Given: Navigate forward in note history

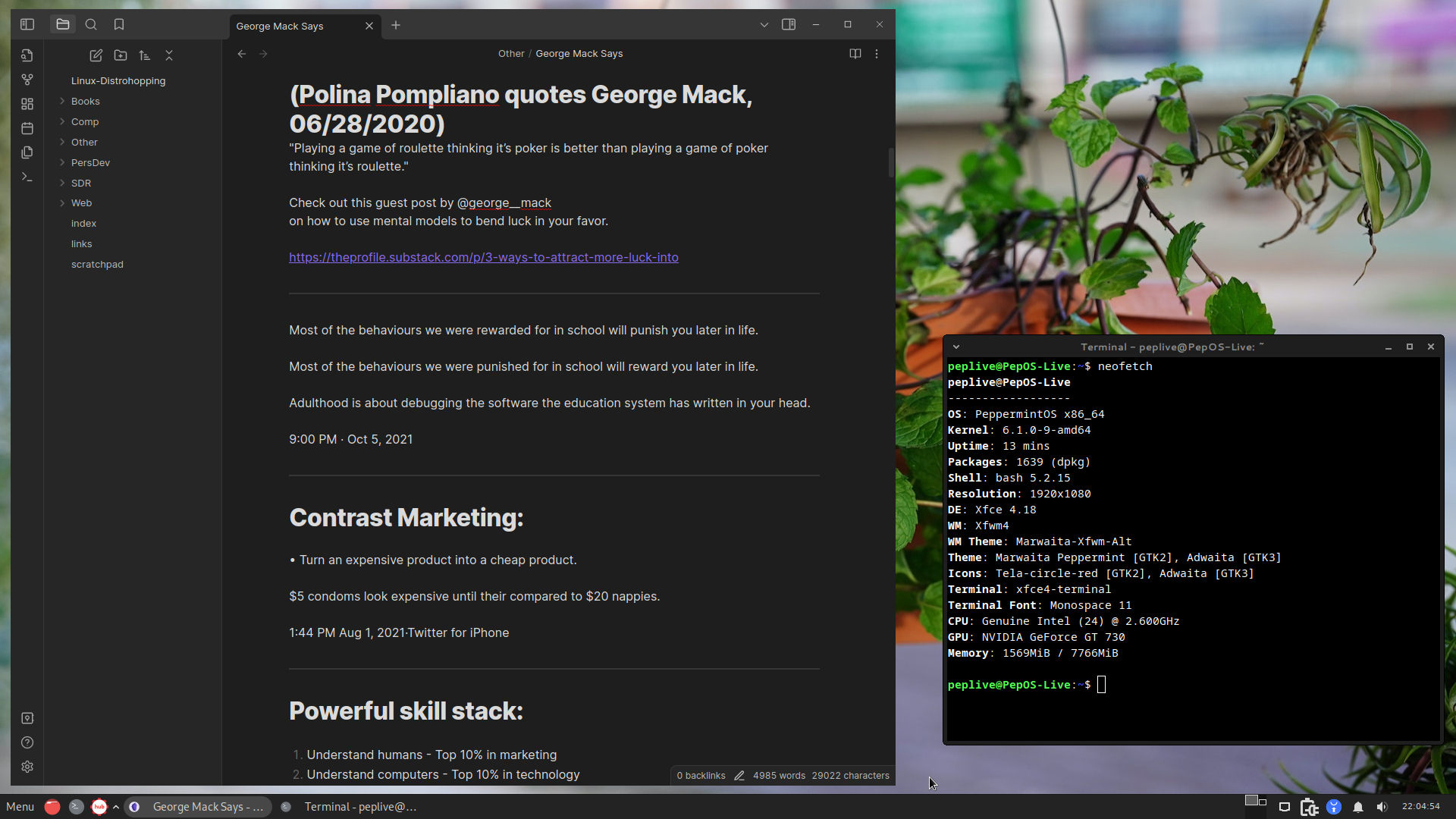Looking at the screenshot, I should [x=263, y=54].
